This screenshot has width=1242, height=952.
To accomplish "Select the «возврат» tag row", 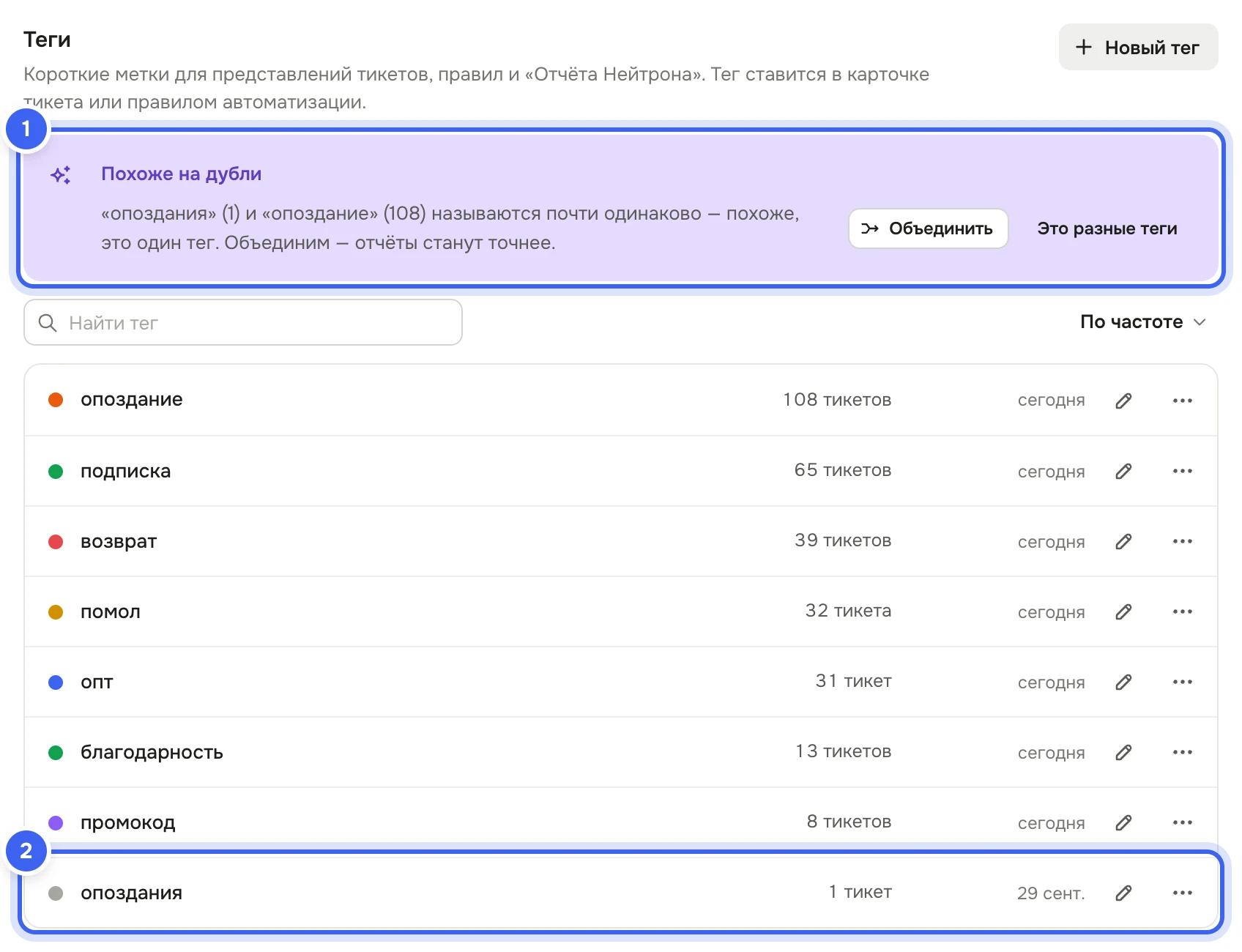I will [x=621, y=541].
